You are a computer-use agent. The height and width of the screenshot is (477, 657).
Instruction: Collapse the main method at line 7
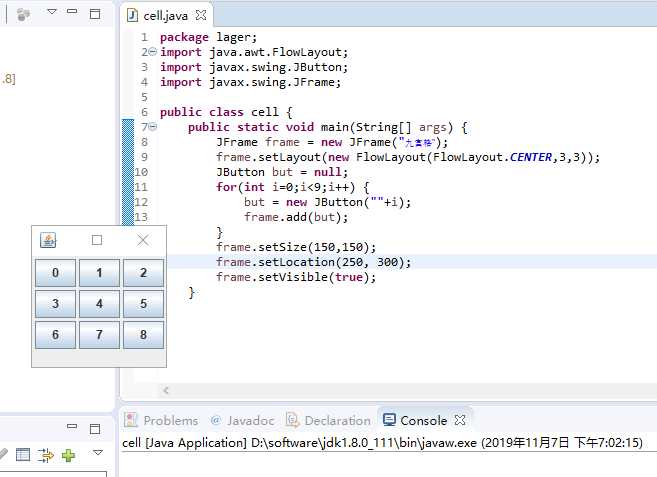click(153, 127)
